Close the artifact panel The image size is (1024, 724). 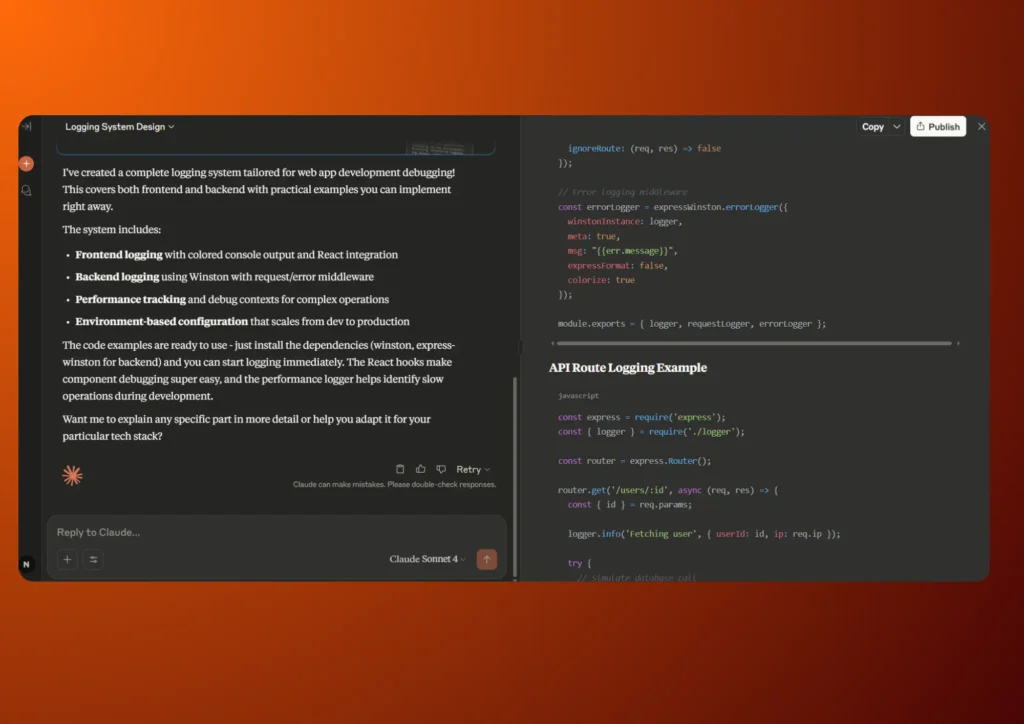coord(981,127)
